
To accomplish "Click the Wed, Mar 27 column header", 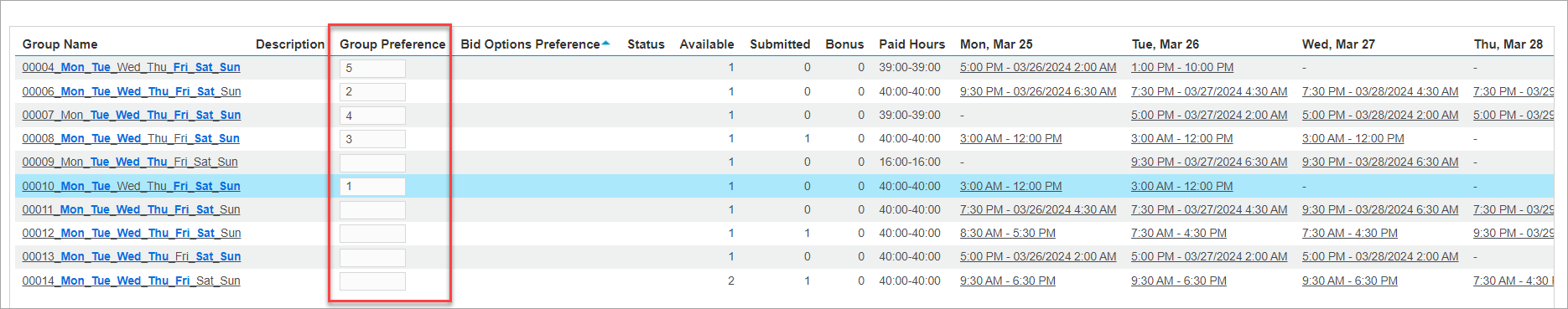I will point(1338,44).
